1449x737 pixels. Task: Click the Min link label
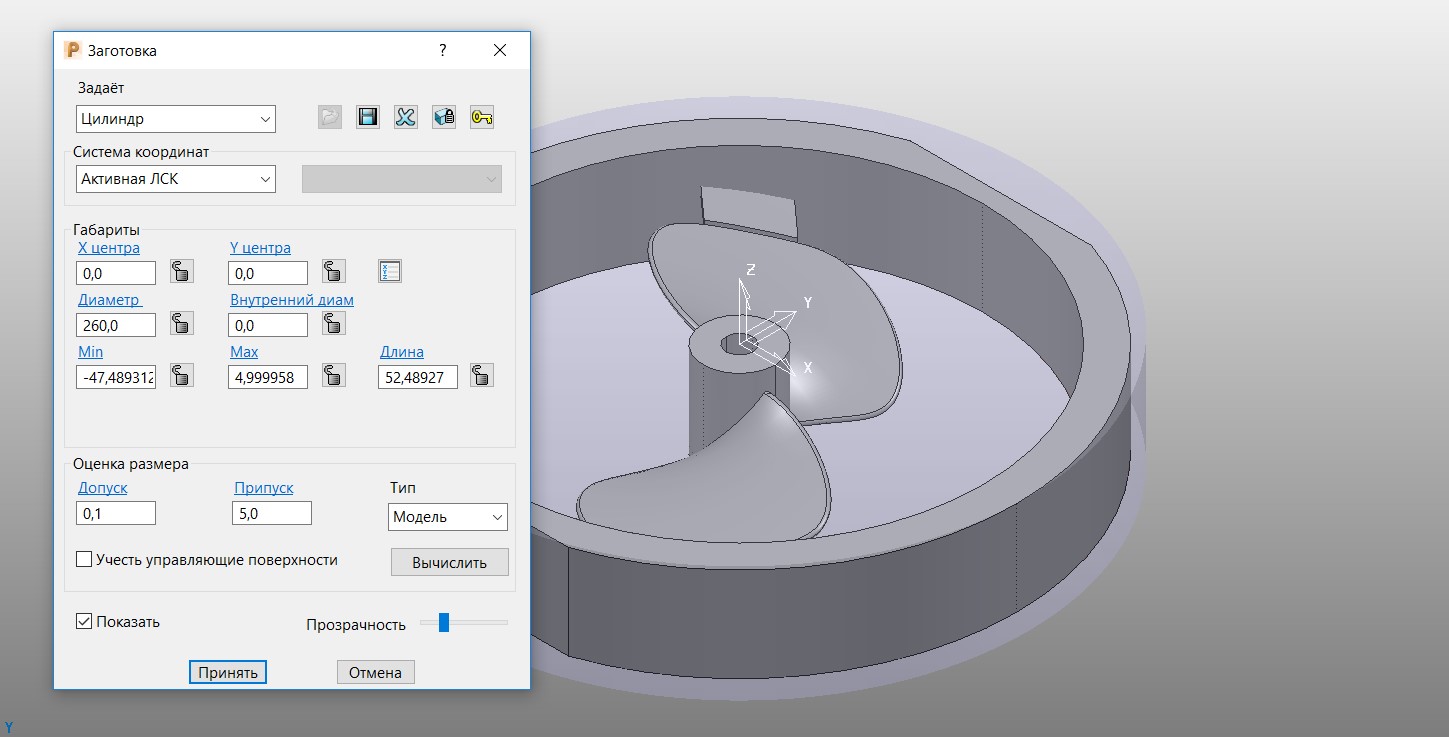pyautogui.click(x=90, y=352)
